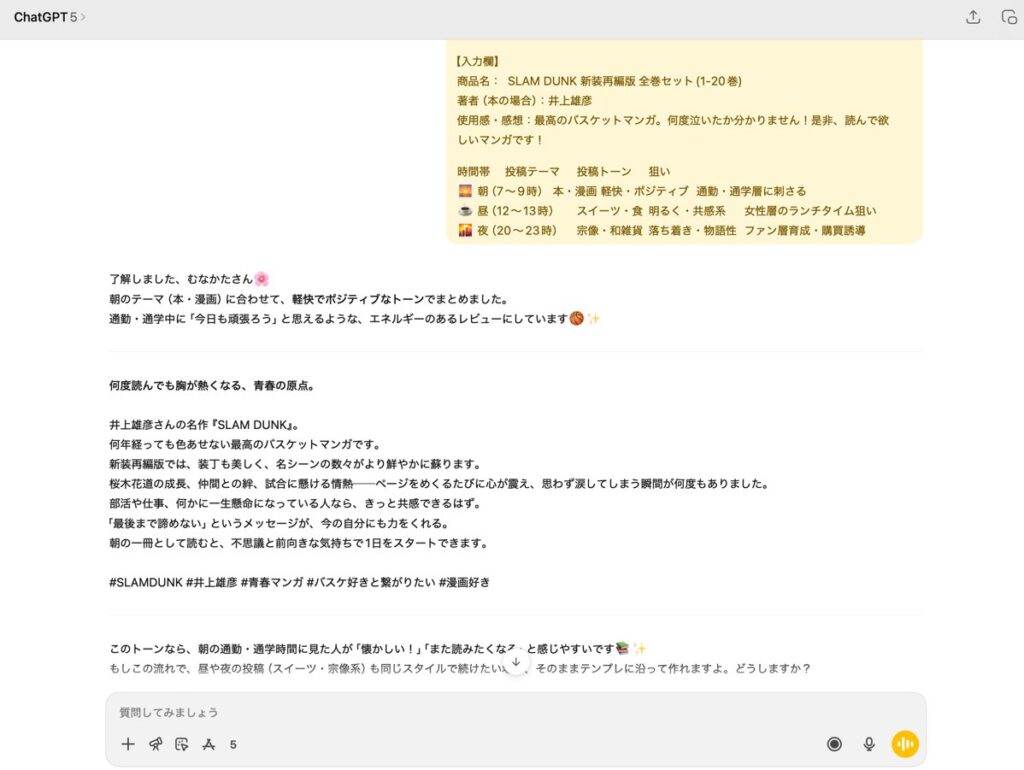Click the greeting line 了解しました、むなかたさん

click(182, 279)
